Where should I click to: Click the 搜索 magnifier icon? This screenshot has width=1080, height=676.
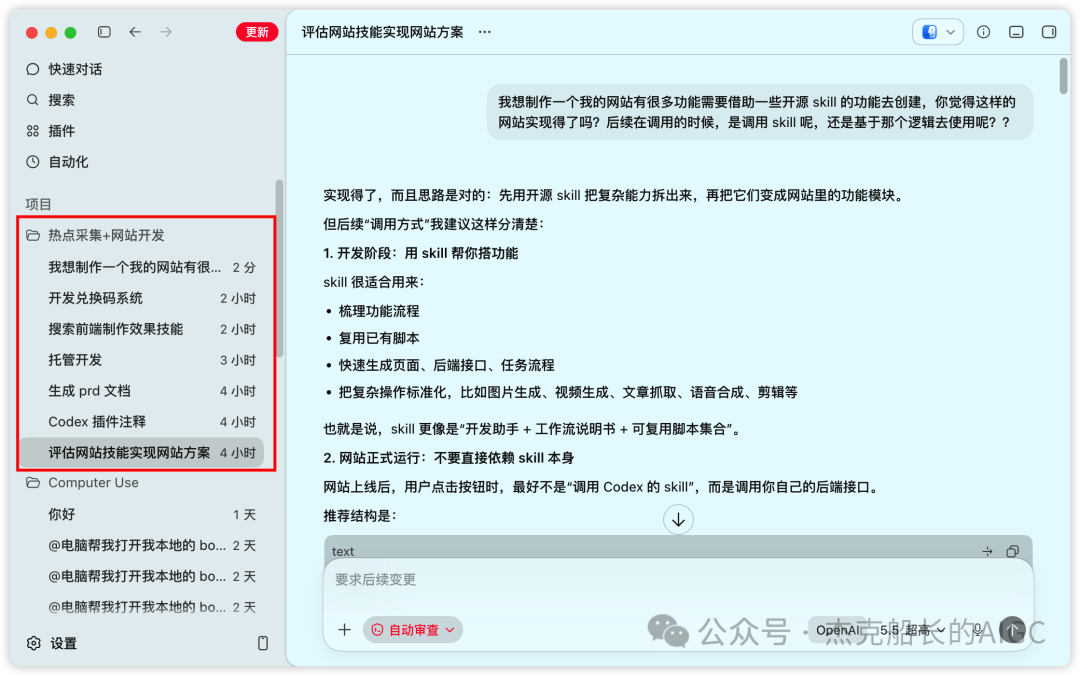click(x=32, y=100)
